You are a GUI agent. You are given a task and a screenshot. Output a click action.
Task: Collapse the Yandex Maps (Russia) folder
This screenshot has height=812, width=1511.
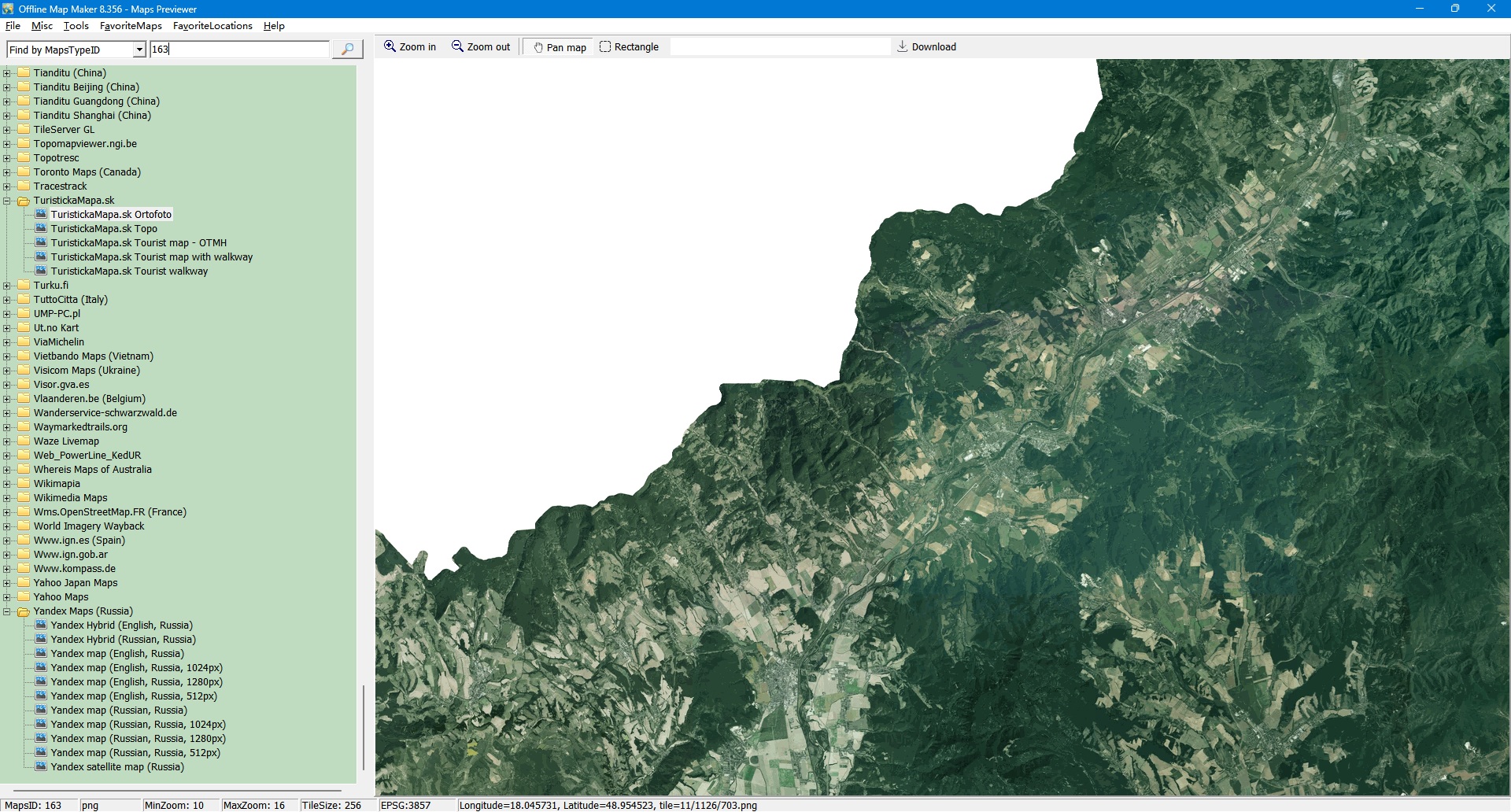click(x=7, y=611)
